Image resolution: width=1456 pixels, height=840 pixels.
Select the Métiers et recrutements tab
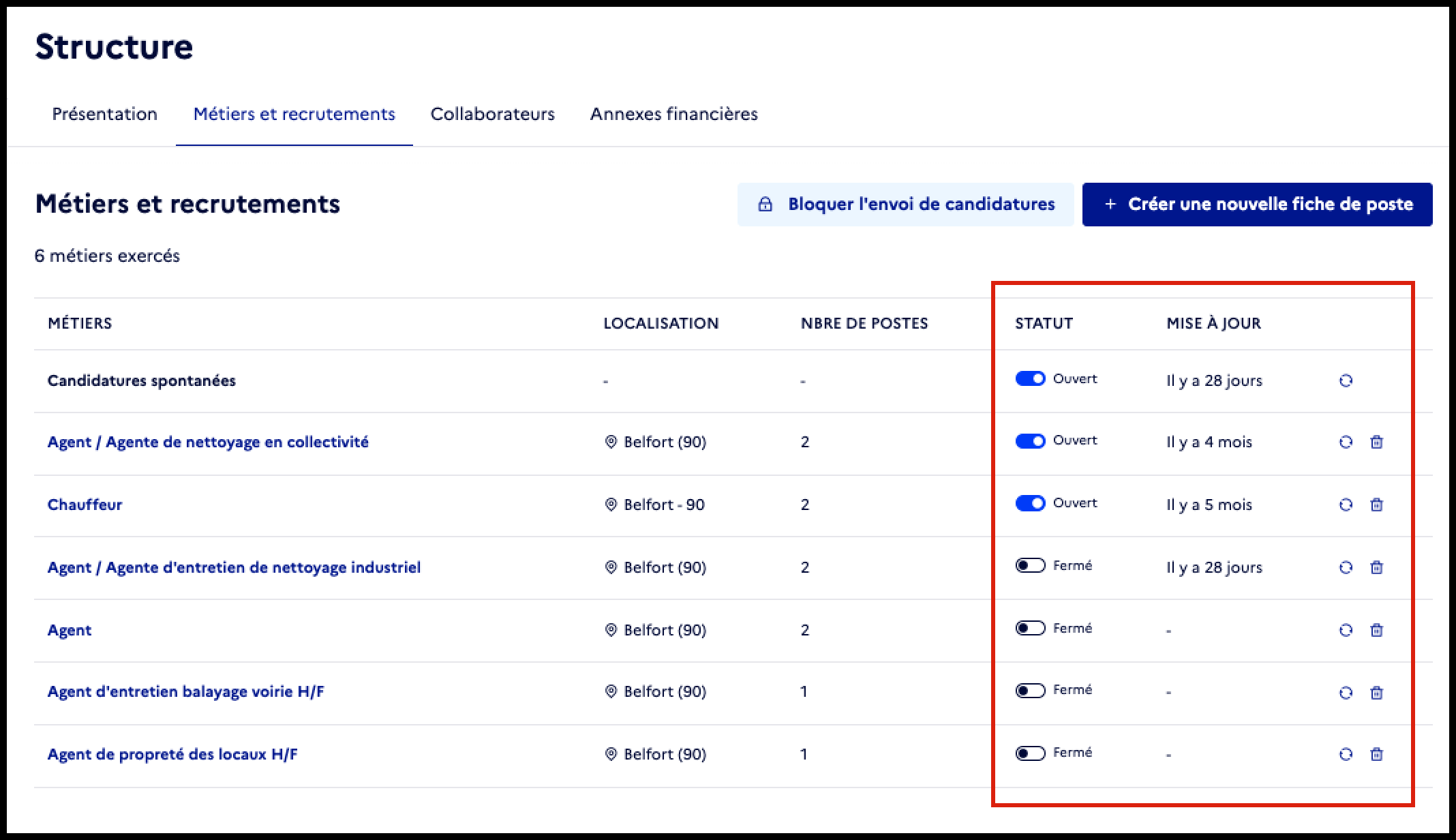point(294,114)
